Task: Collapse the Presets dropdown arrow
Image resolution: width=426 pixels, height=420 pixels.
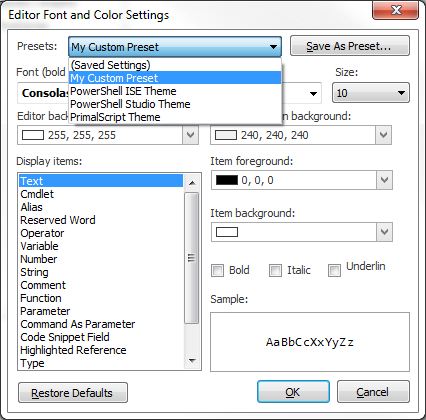Action: point(273,47)
